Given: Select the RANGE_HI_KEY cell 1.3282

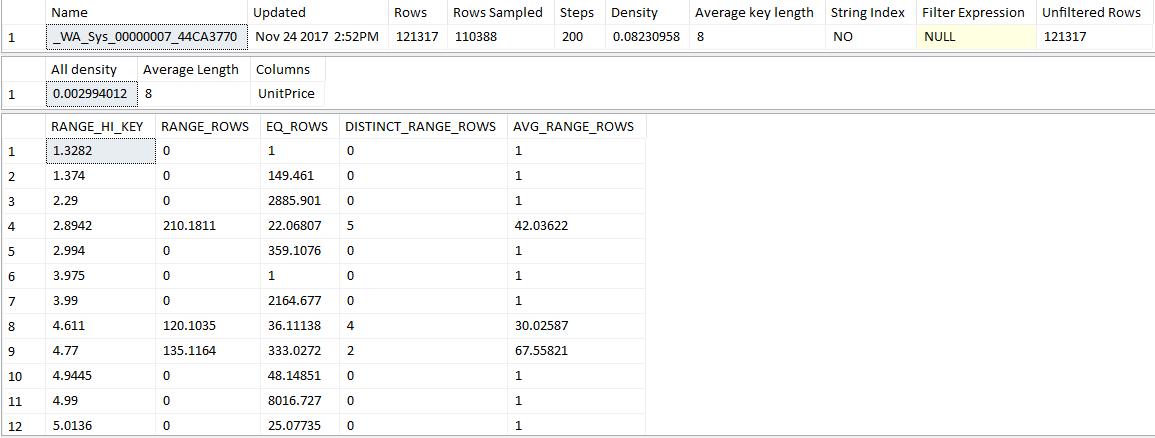Looking at the screenshot, I should (99, 151).
